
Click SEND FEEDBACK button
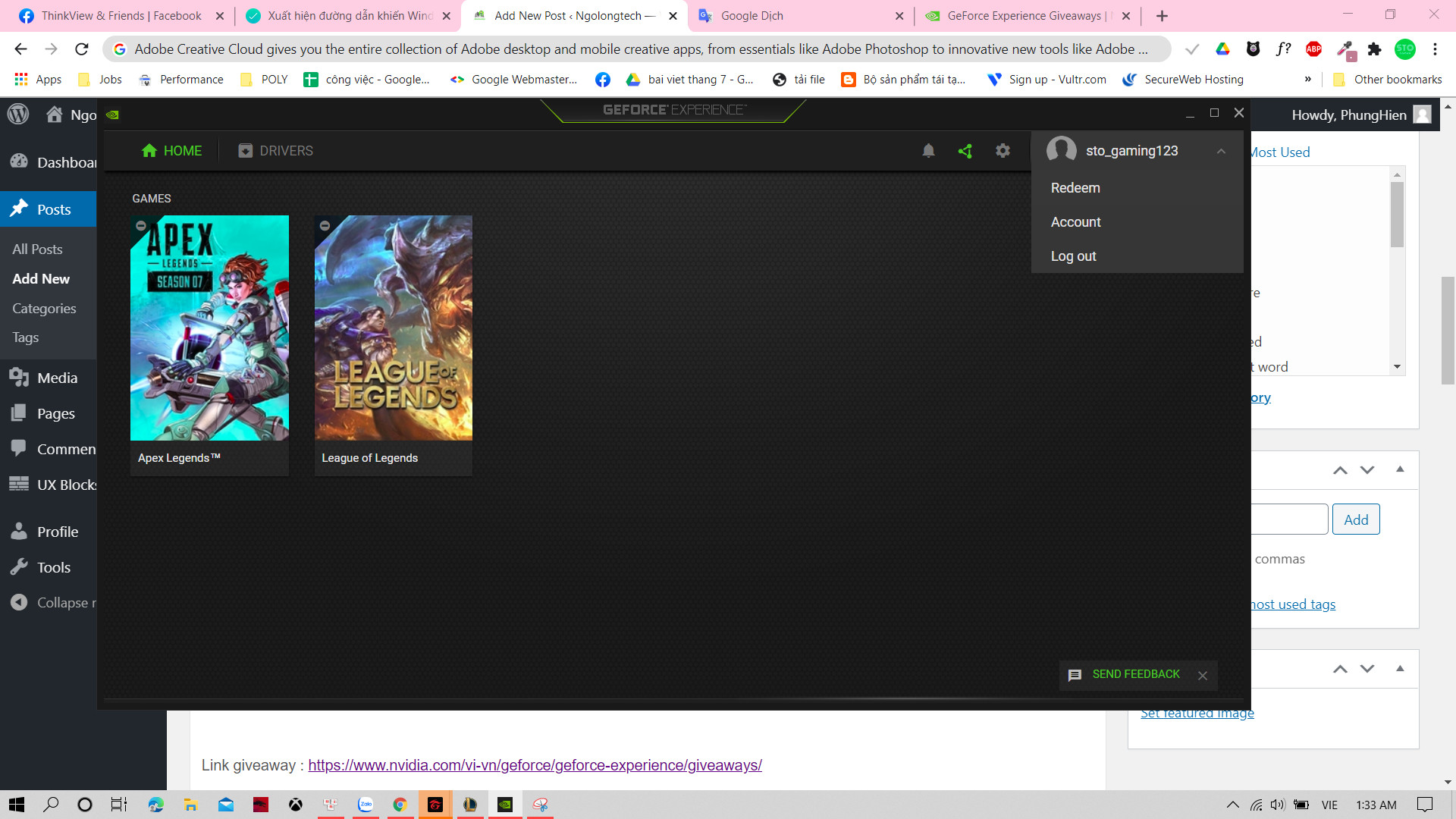coord(1135,674)
